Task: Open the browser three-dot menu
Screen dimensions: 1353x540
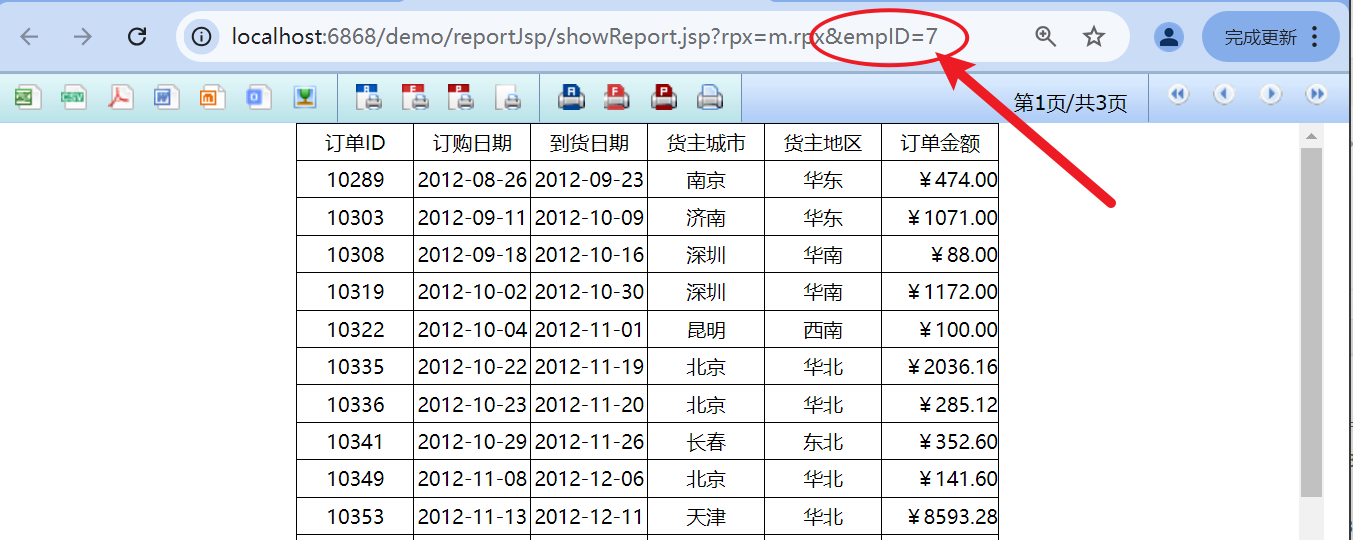Action: (1315, 37)
